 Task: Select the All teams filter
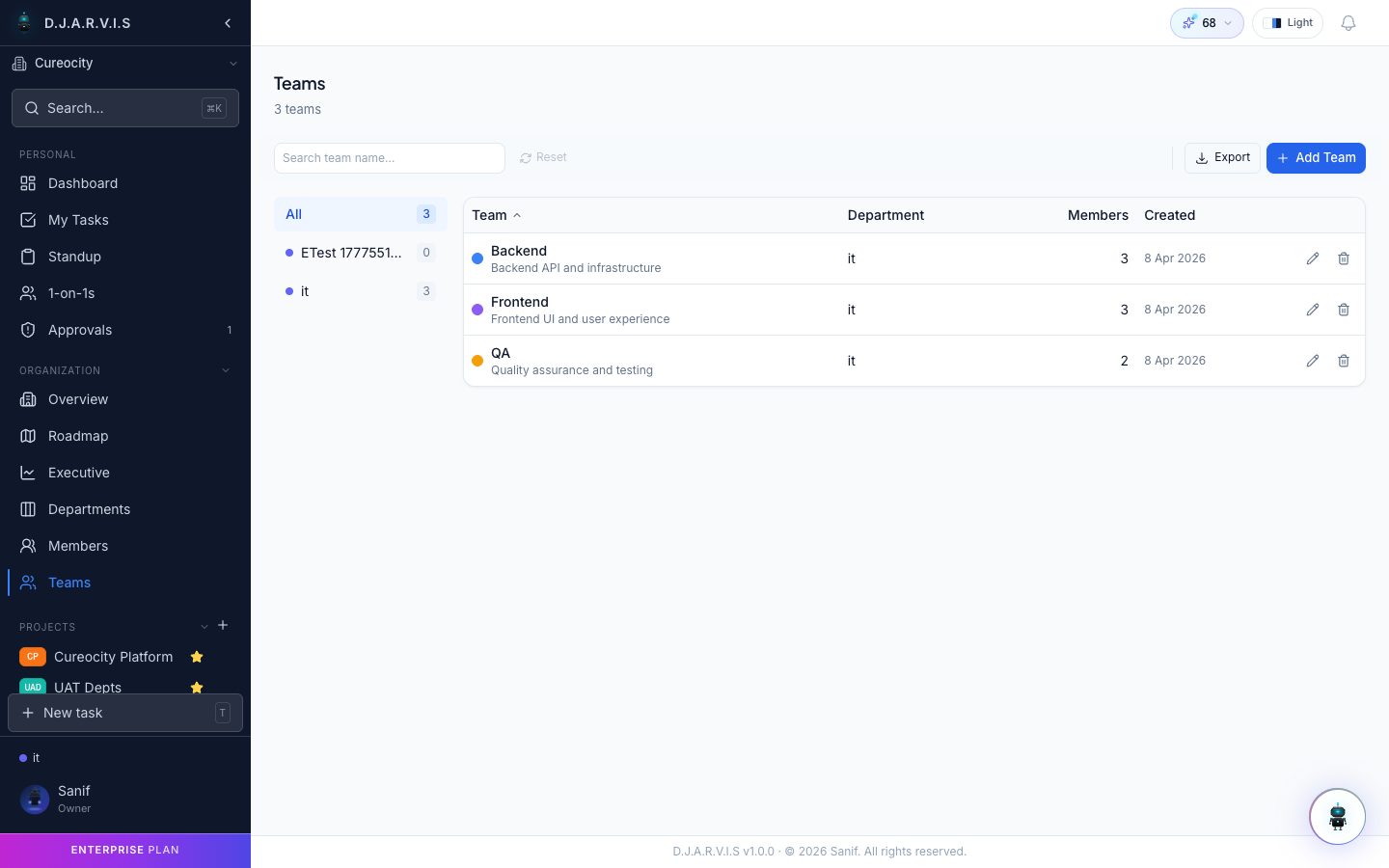click(361, 214)
